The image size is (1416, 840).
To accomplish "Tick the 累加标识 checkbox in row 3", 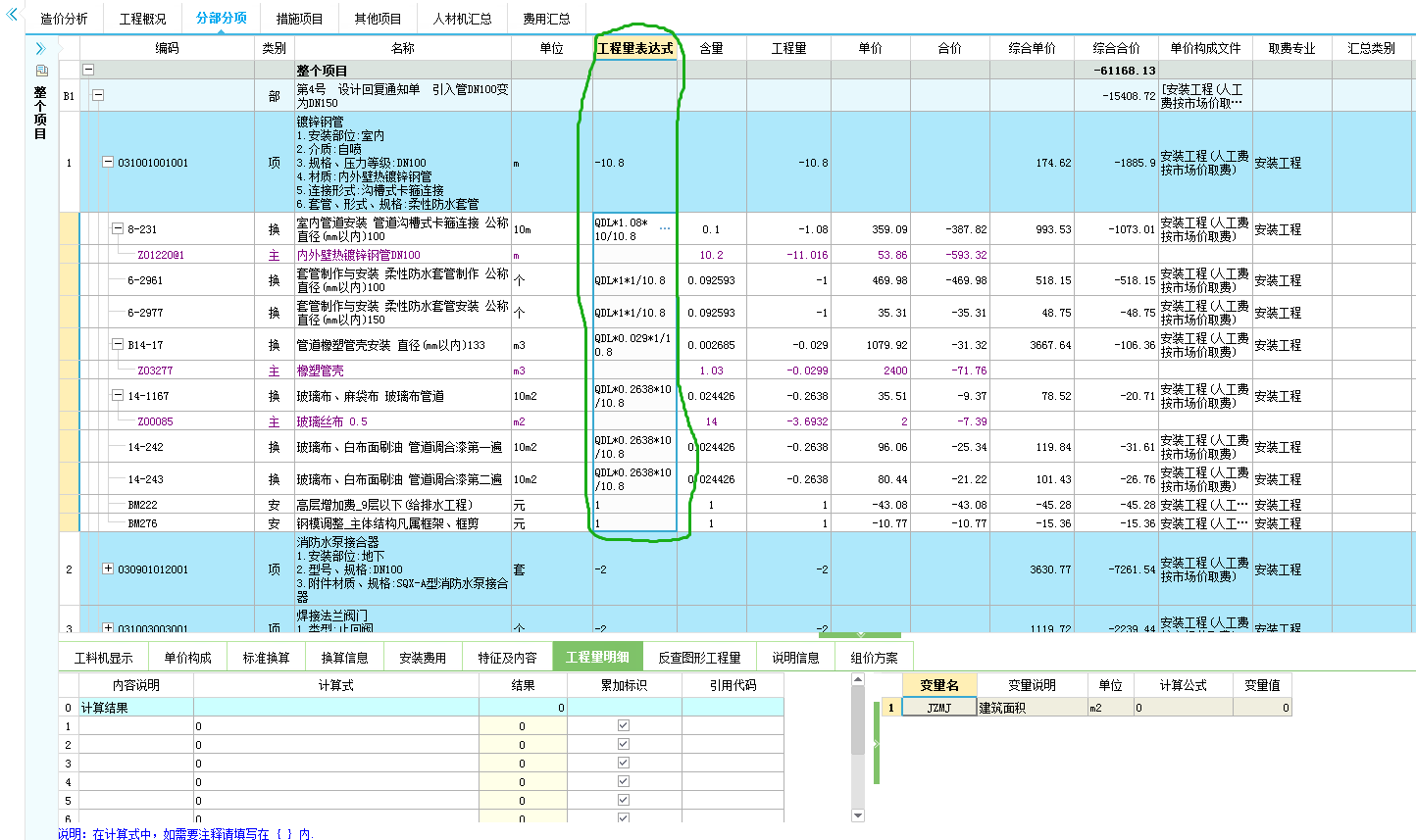I will (624, 764).
